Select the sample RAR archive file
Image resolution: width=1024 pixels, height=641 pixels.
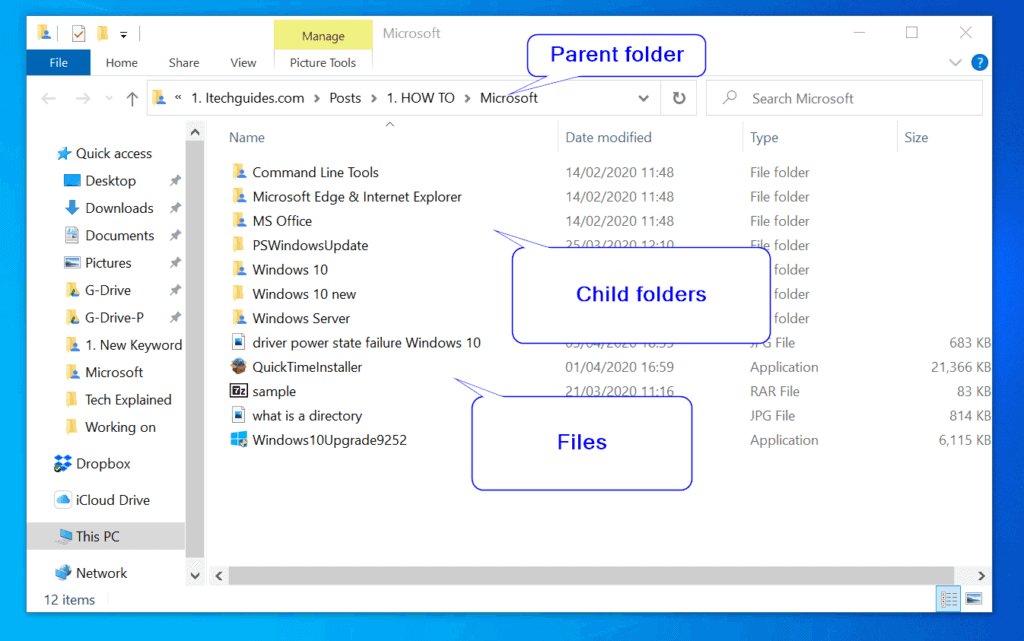click(263, 392)
